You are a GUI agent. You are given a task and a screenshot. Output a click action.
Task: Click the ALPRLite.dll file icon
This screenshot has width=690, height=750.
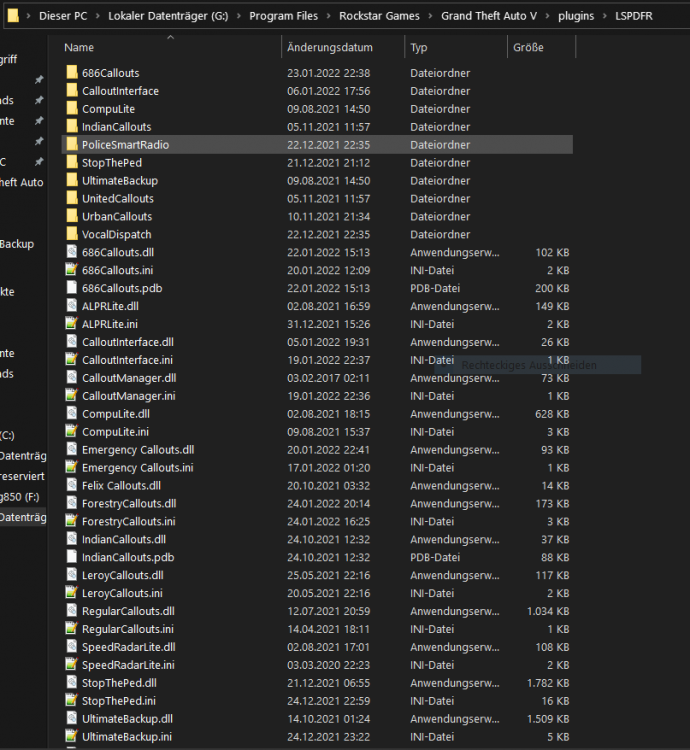point(72,306)
